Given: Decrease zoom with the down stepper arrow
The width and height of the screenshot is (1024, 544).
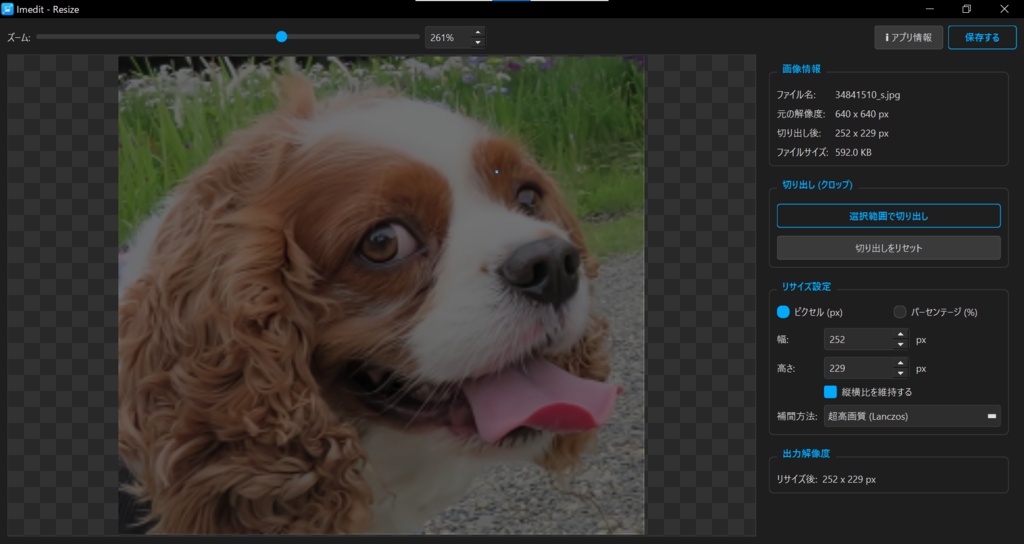Looking at the screenshot, I should point(478,43).
